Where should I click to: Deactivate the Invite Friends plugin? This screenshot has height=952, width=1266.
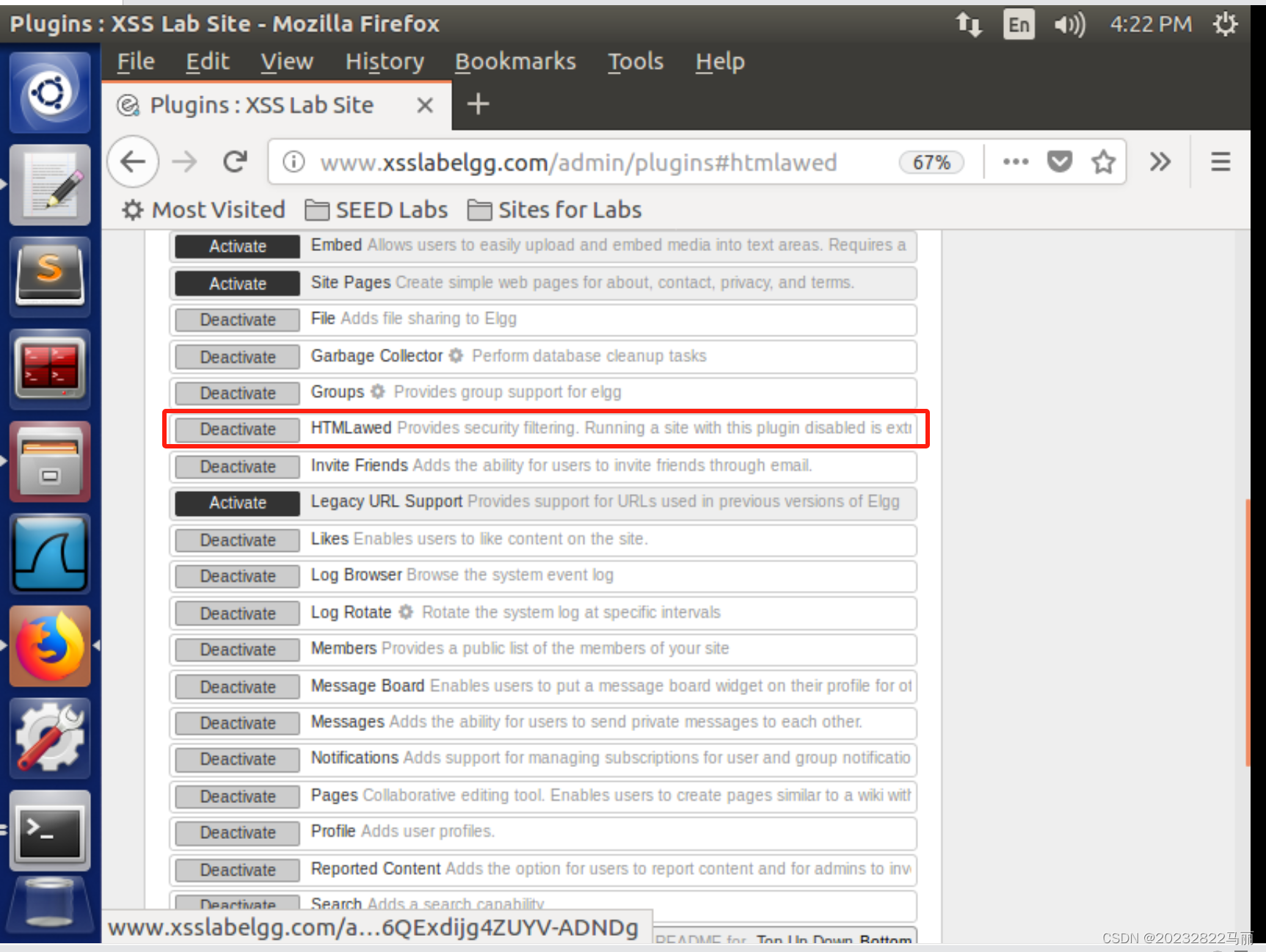click(238, 466)
